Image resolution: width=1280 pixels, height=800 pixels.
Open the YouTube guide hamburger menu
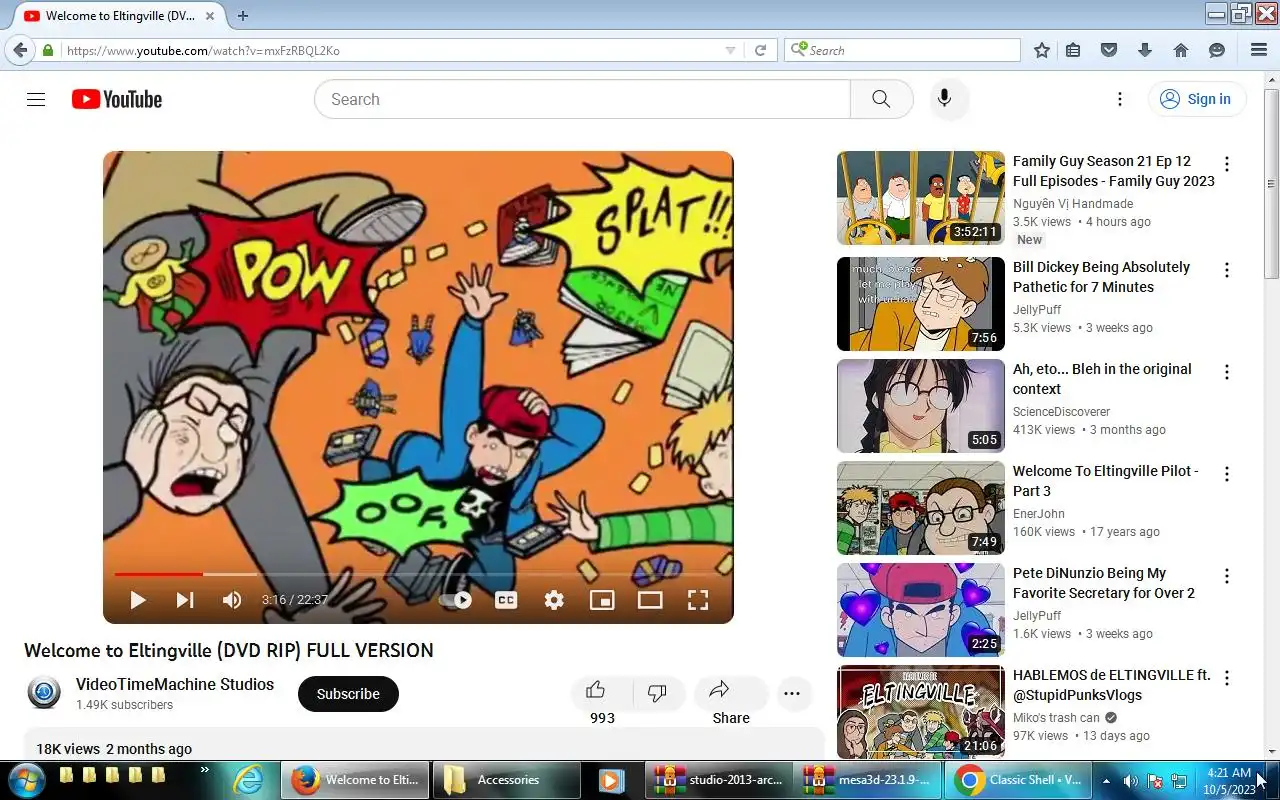point(36,99)
